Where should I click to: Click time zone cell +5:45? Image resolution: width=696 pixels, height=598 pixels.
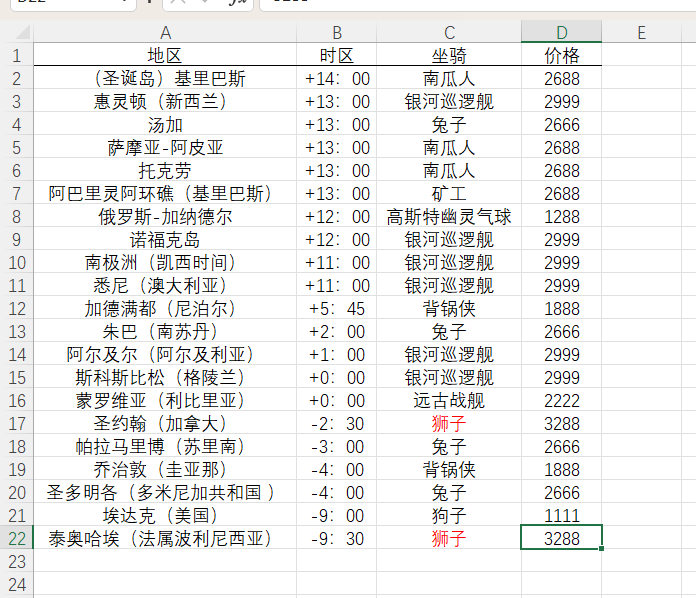tap(337, 309)
